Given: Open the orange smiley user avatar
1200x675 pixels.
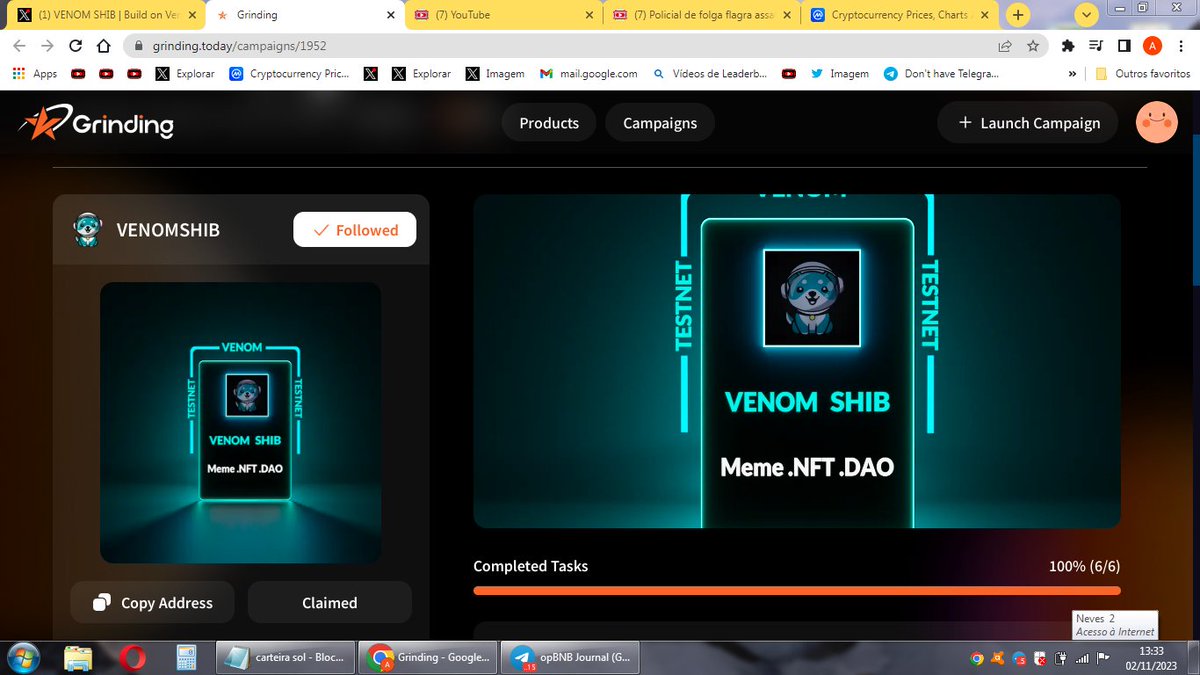Looking at the screenshot, I should pyautogui.click(x=1157, y=122).
